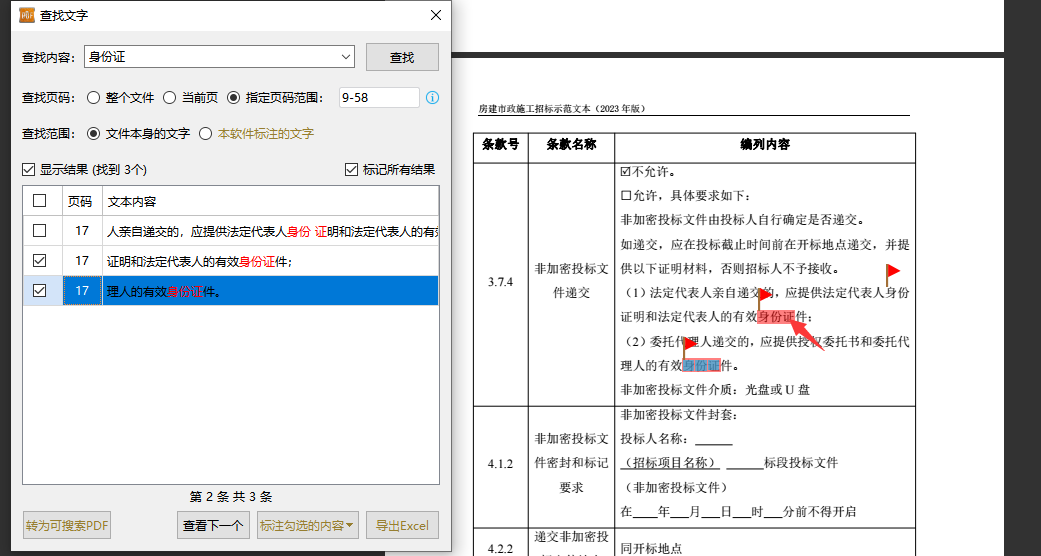Click the blue highlighted 身份证 in document
This screenshot has height=556, width=1041.
[702, 366]
